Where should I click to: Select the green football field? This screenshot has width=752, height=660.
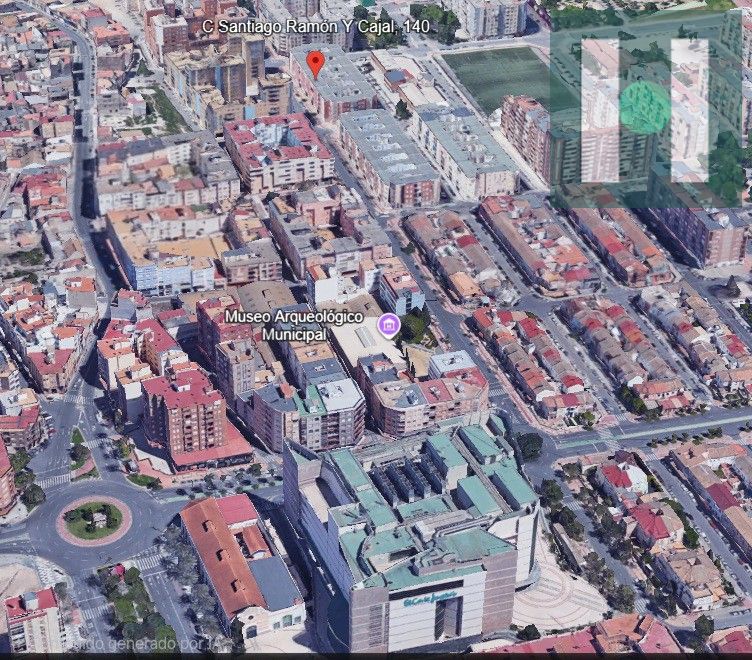pos(497,77)
